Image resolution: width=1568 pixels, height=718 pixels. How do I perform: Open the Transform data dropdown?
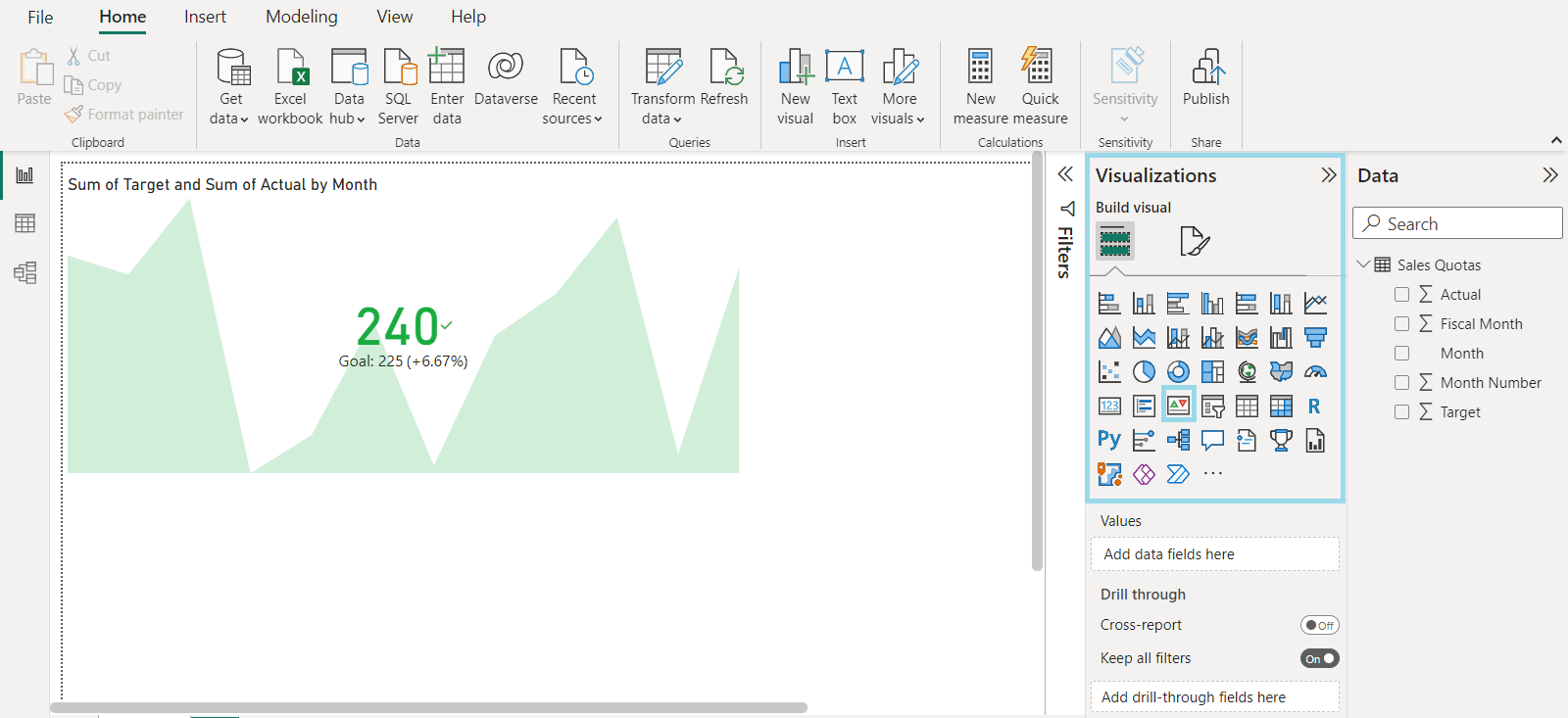[x=662, y=87]
